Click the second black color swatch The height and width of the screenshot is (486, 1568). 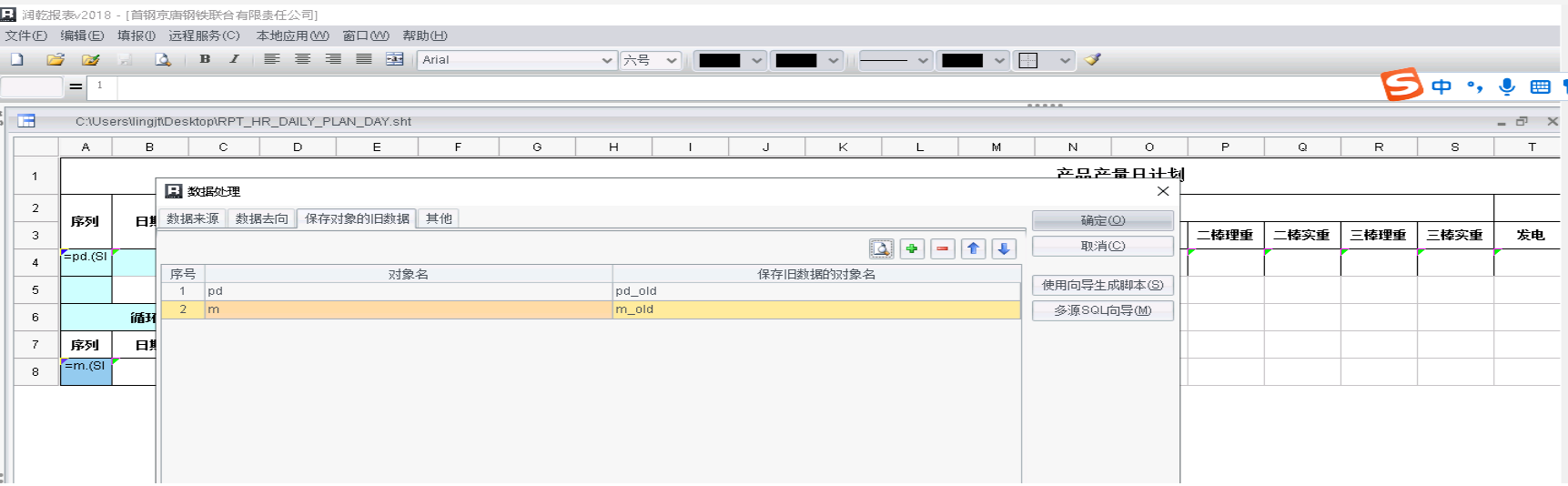pos(796,60)
